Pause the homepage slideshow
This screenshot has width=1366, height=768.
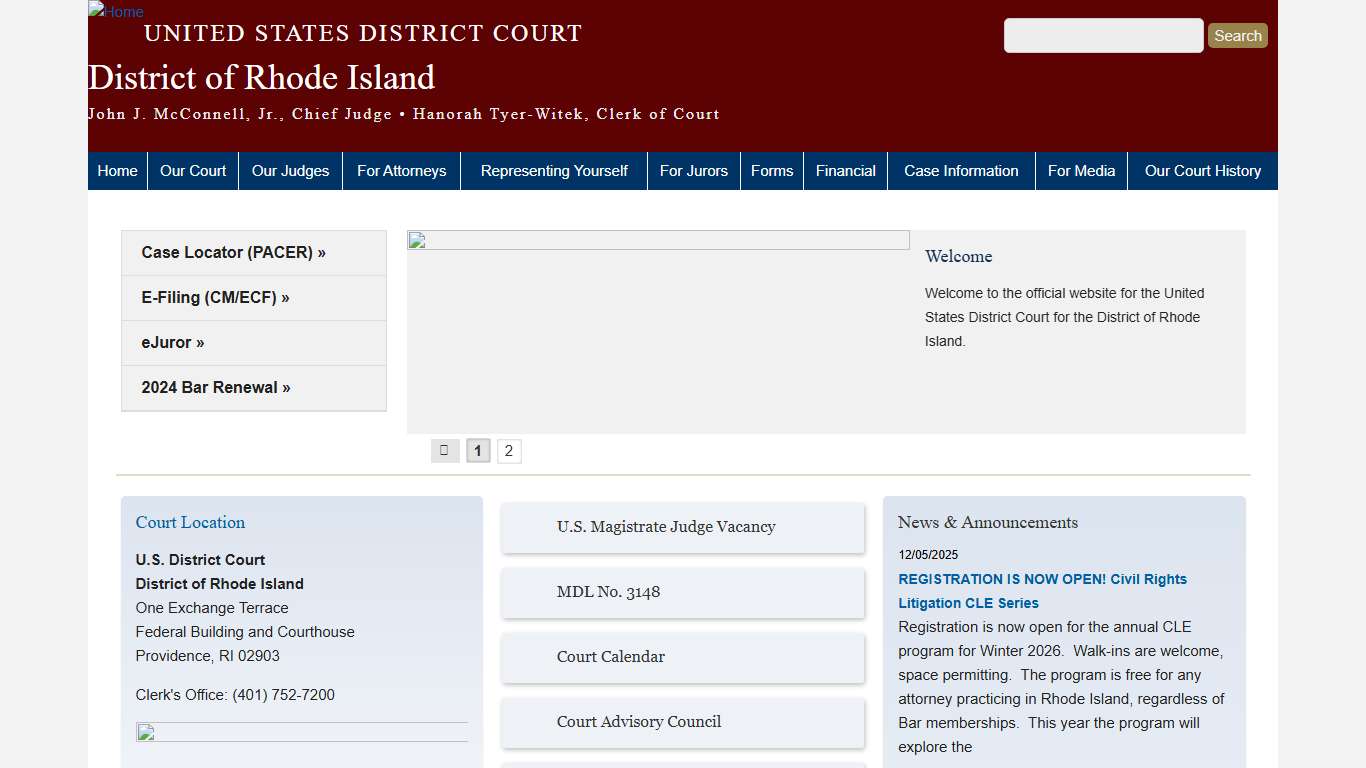[445, 450]
